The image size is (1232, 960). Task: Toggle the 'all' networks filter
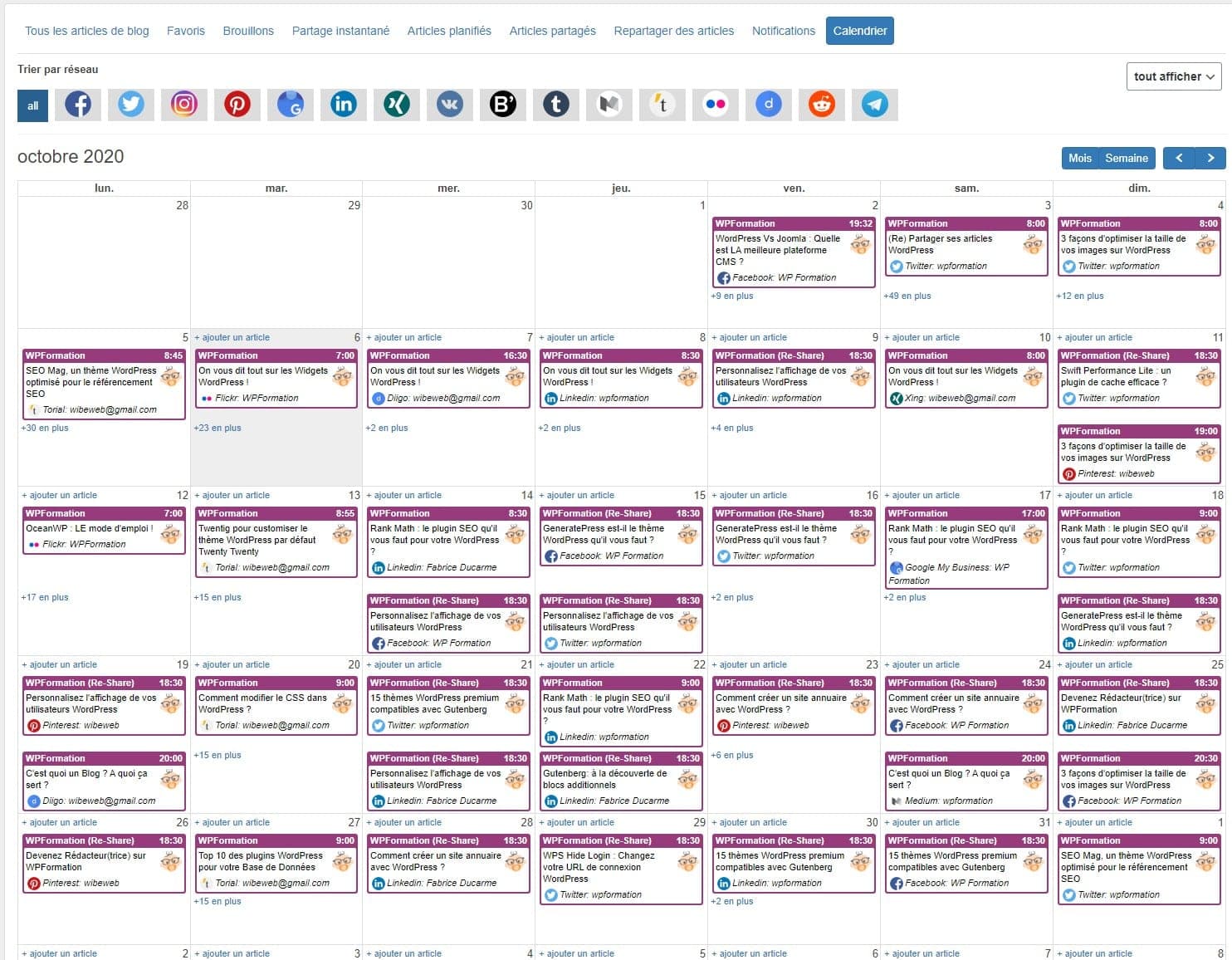32,105
